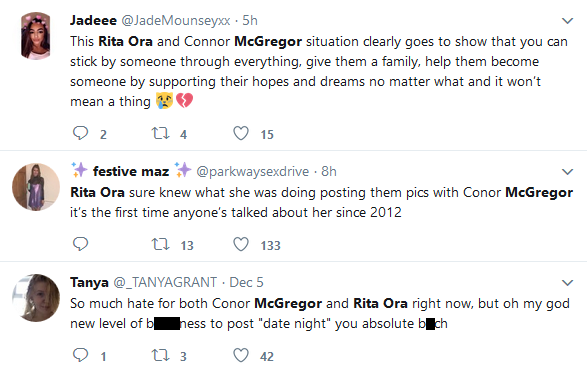The image size is (587, 371).
Task: Expand options chevron on festive maz's tweet
Action: [x=568, y=172]
